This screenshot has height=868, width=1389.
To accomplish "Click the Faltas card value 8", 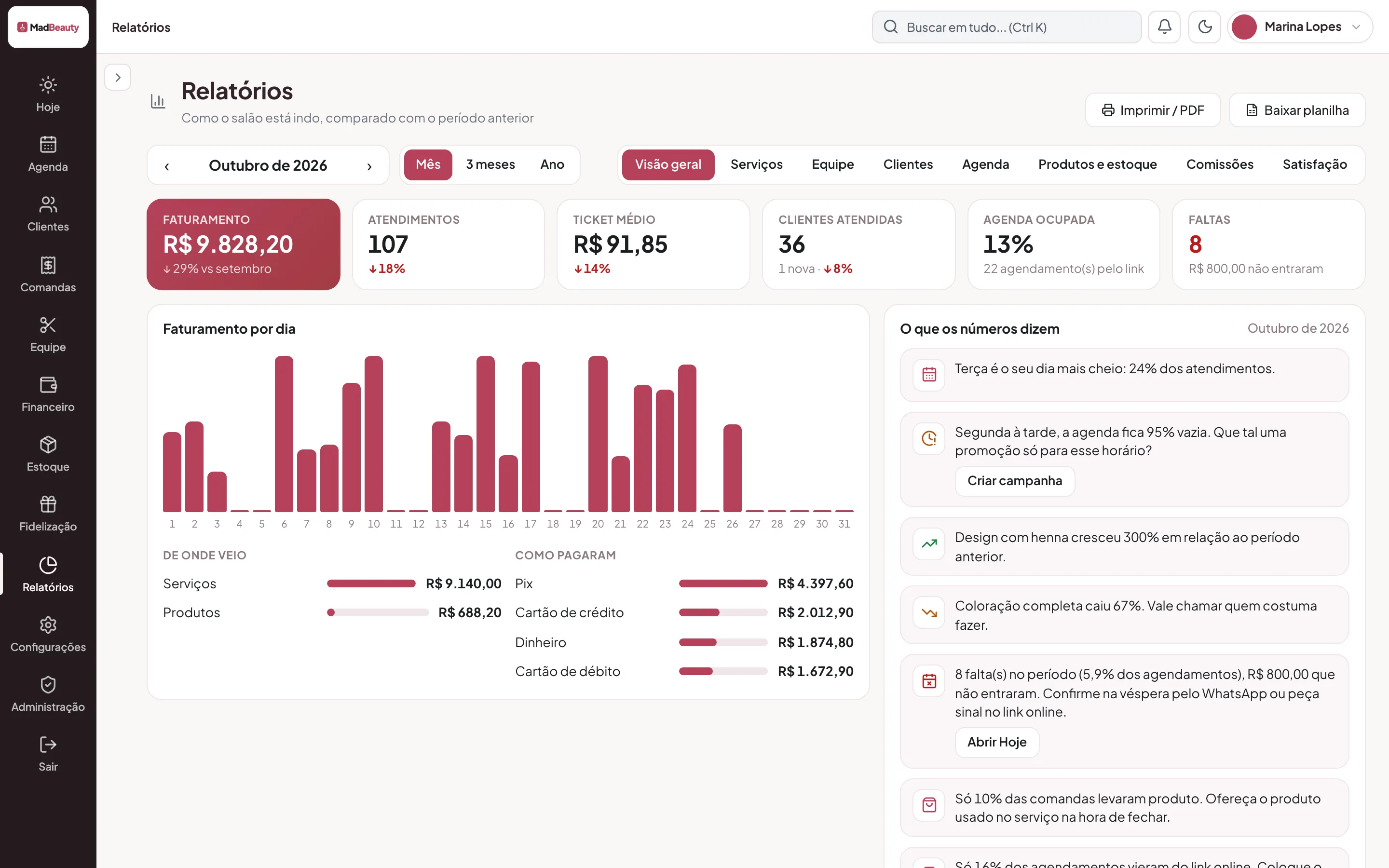I will point(1195,244).
